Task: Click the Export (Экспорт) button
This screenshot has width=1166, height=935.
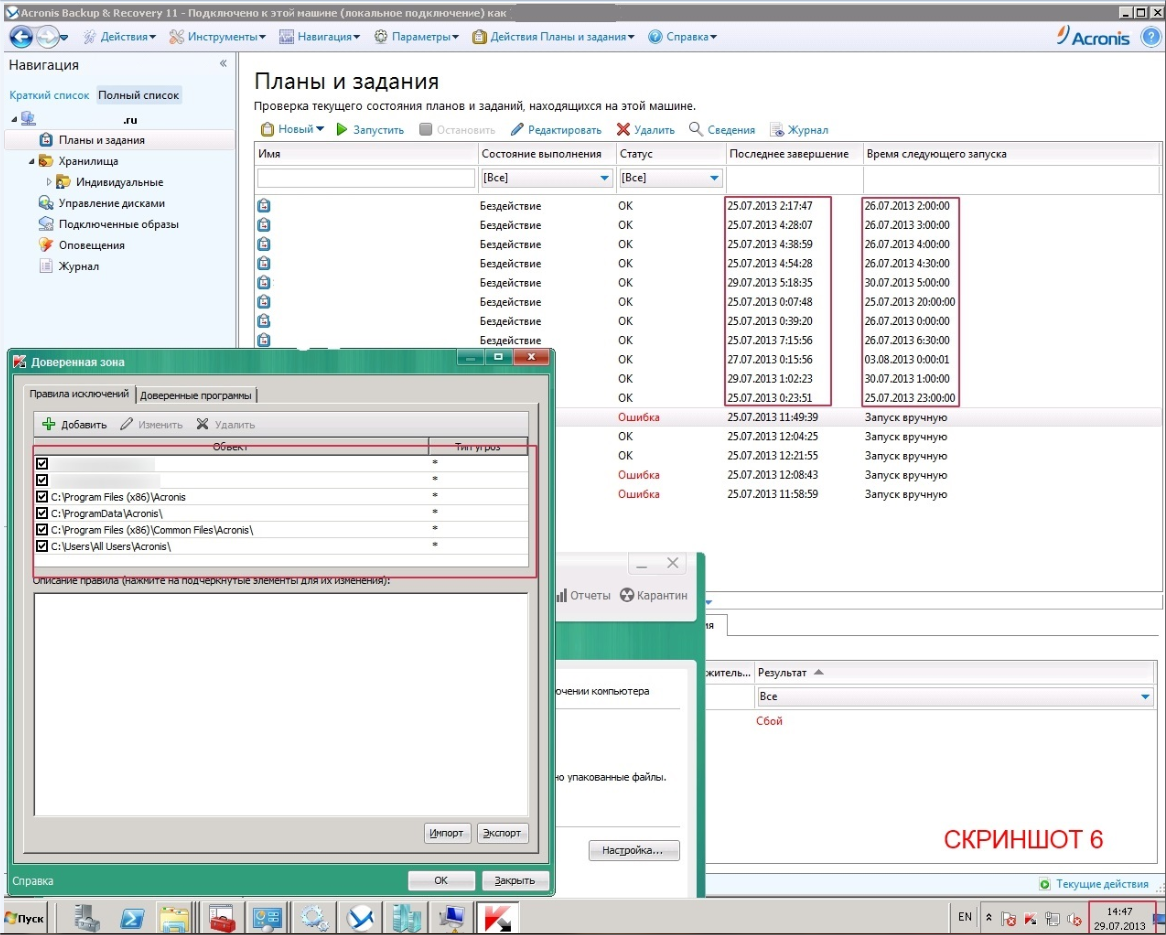Action: (x=502, y=833)
